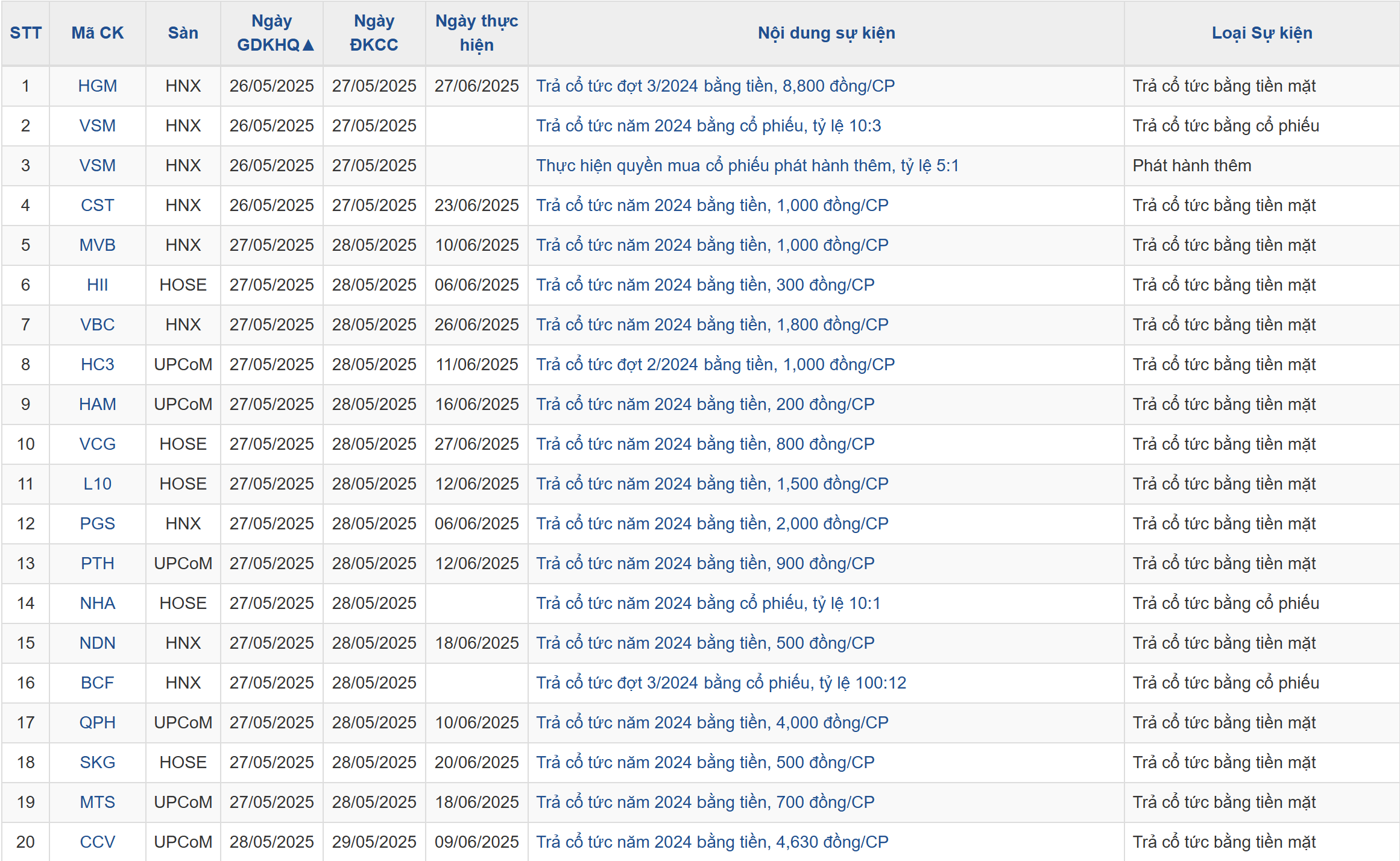This screenshot has width=1400, height=861.
Task: Open the HII stock code link
Action: (98, 285)
